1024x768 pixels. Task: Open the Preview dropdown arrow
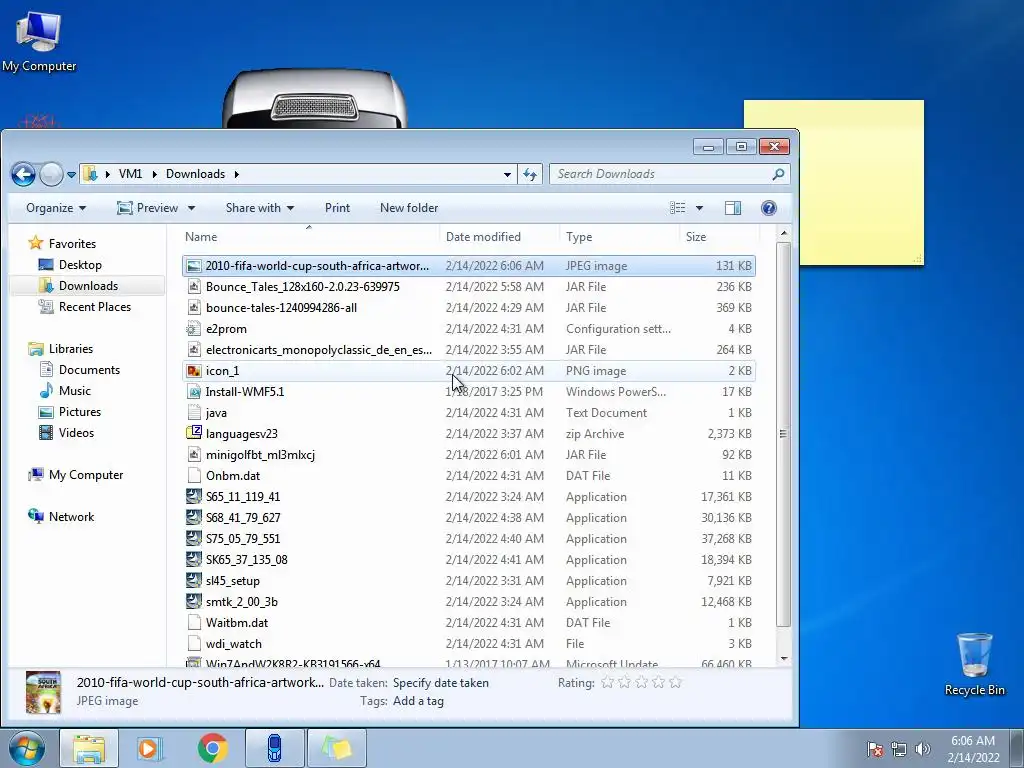pyautogui.click(x=191, y=208)
